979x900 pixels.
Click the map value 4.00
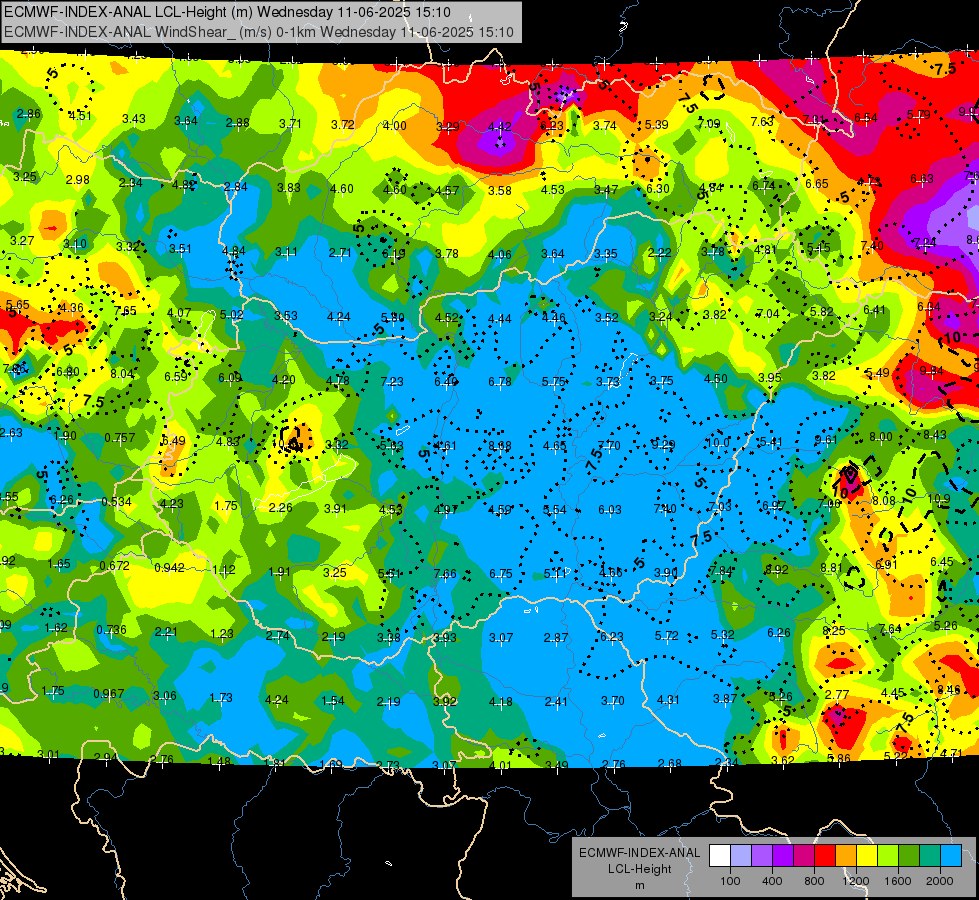395,126
